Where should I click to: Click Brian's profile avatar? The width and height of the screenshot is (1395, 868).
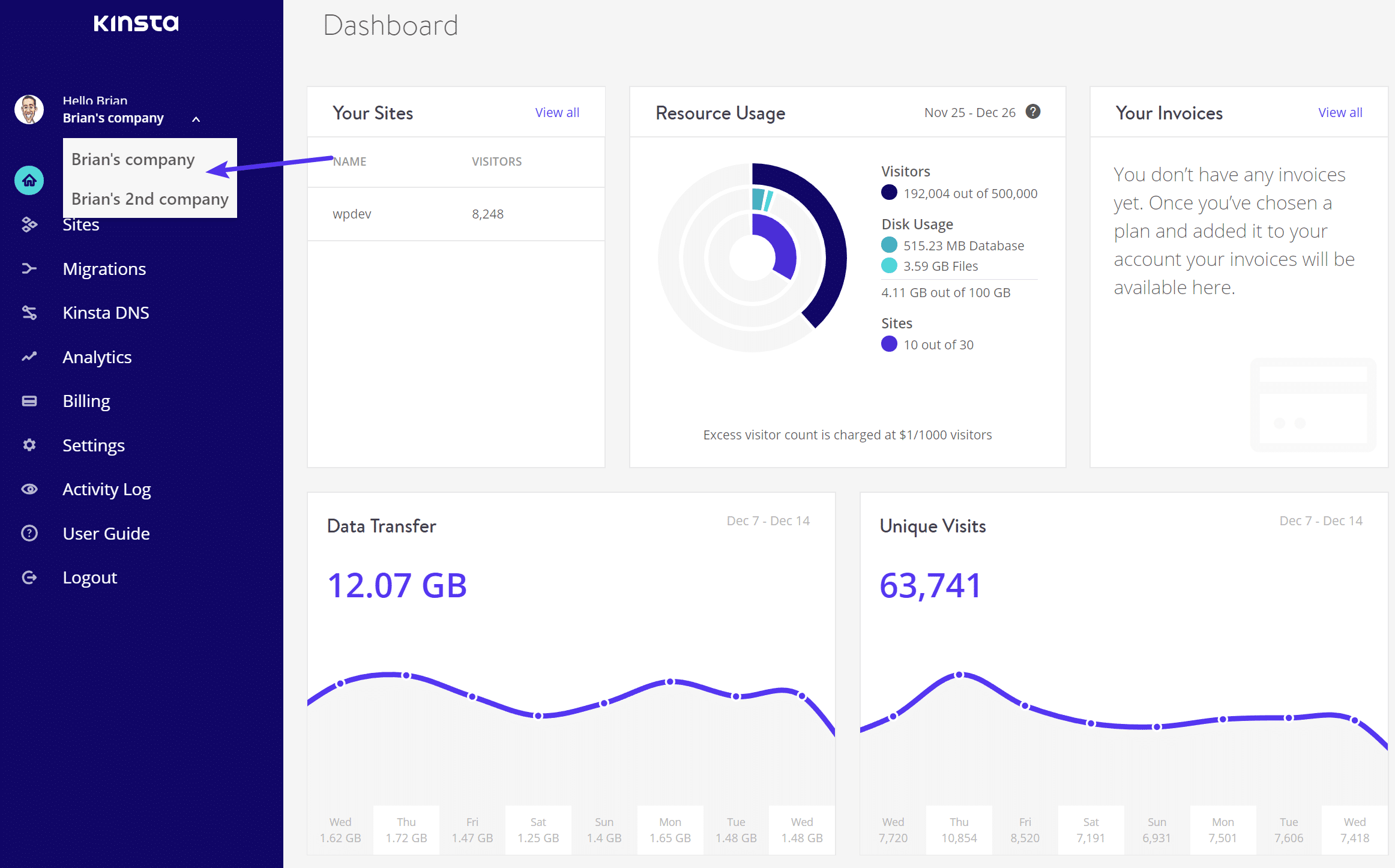(x=29, y=110)
